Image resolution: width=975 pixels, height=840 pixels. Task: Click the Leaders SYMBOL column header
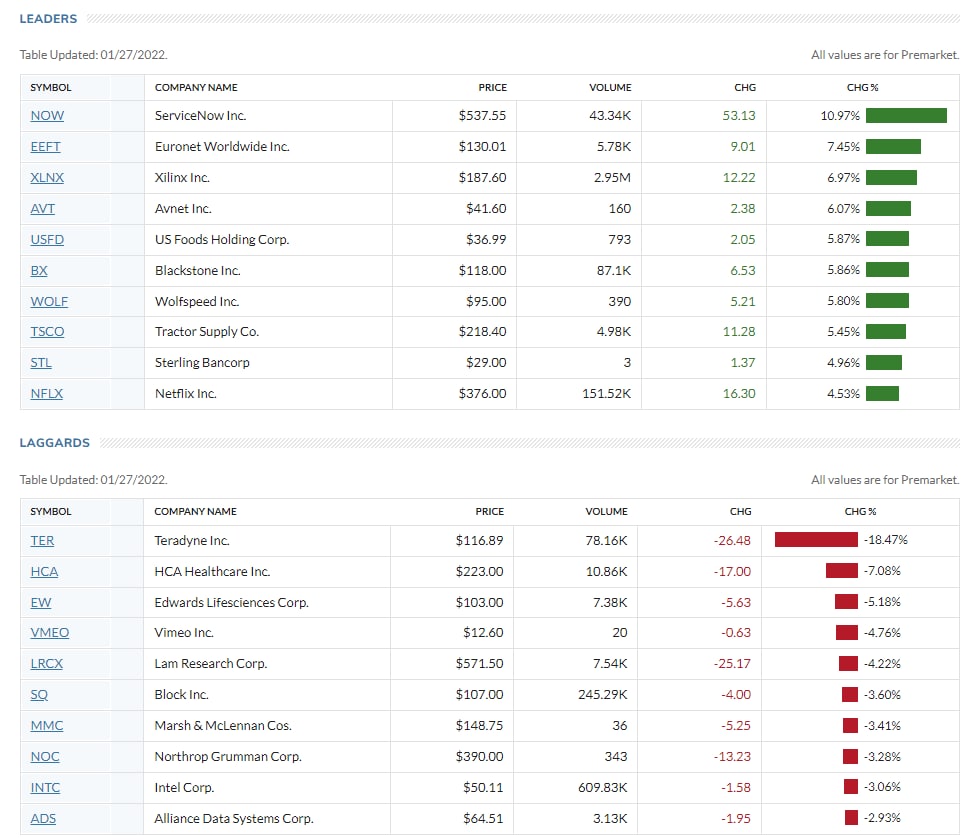point(51,88)
